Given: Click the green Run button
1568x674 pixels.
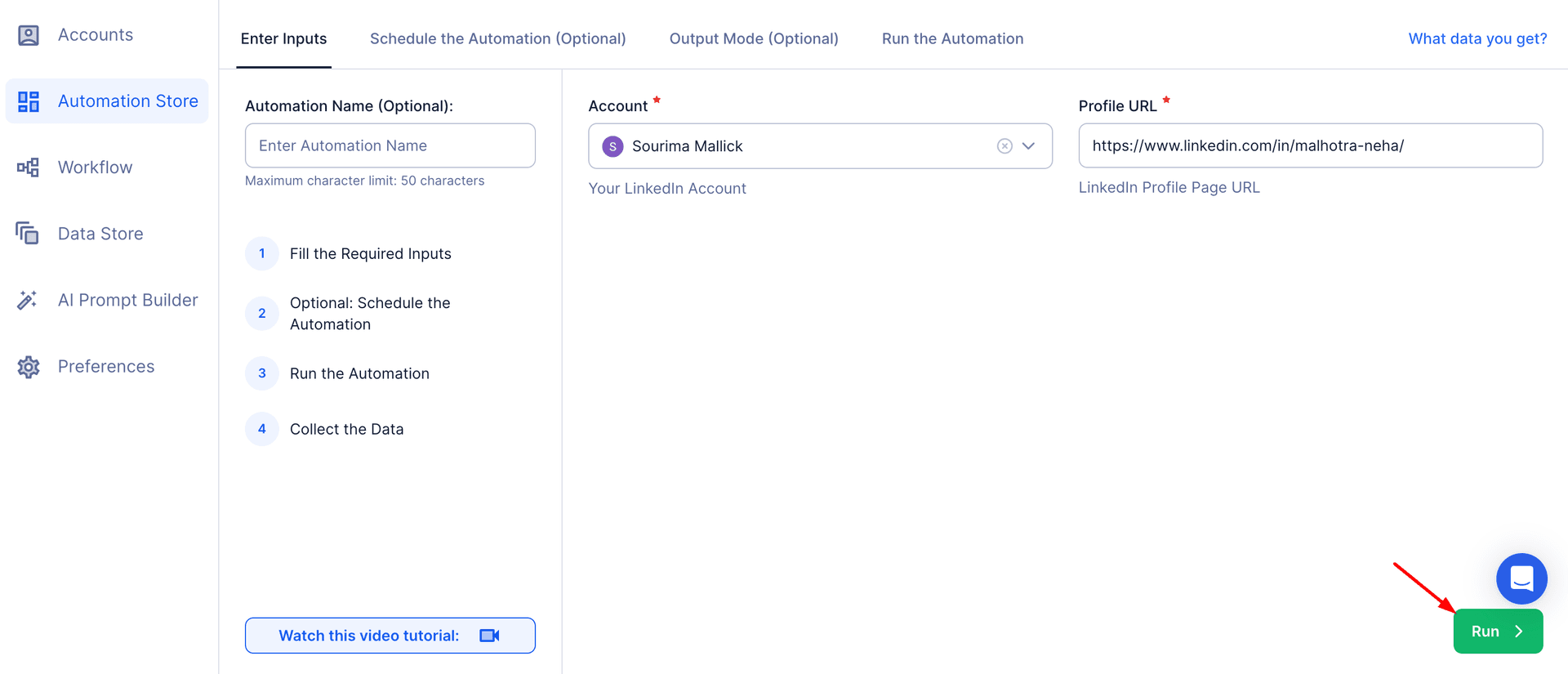Looking at the screenshot, I should pyautogui.click(x=1498, y=632).
